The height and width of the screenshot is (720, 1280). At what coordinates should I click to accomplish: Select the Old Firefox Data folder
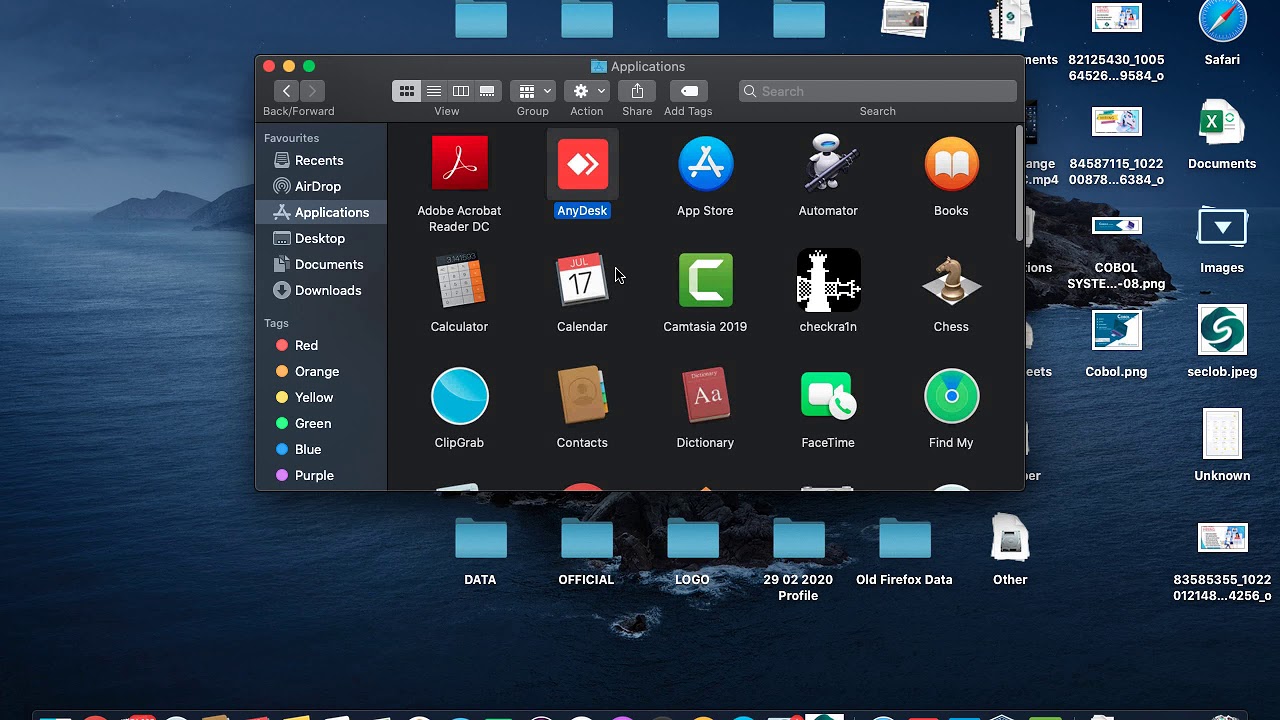905,538
